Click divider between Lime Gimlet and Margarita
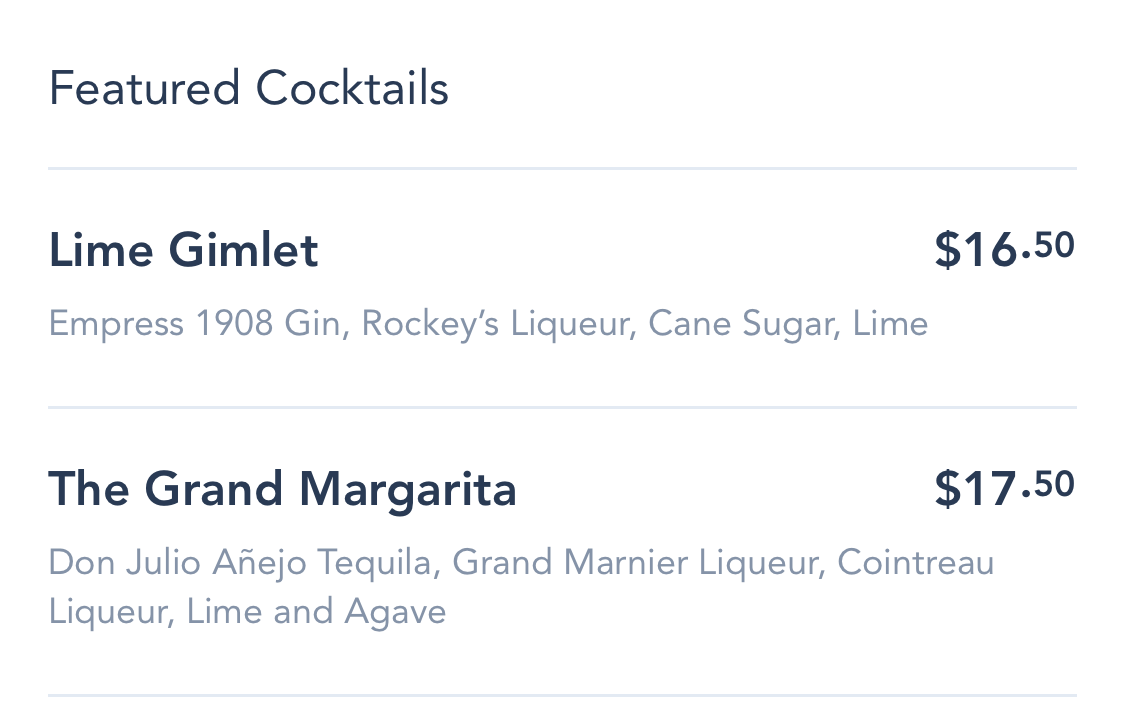The width and height of the screenshot is (1125, 723). (562, 408)
